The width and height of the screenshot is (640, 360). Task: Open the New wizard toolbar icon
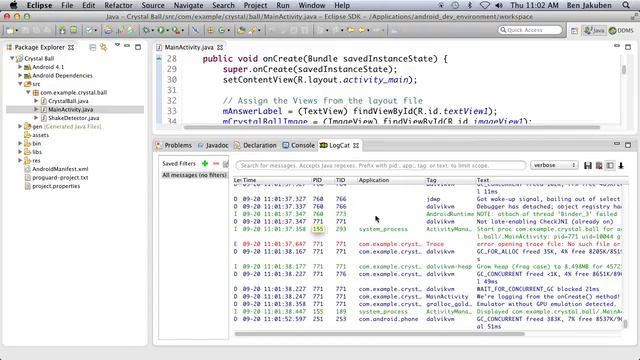point(10,30)
